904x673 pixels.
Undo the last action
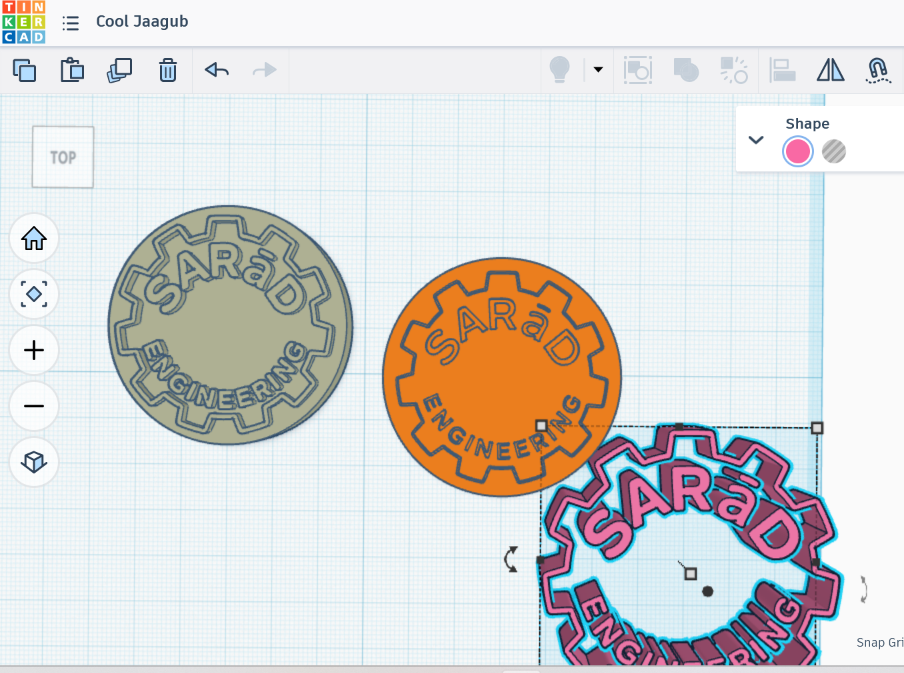coord(217,70)
